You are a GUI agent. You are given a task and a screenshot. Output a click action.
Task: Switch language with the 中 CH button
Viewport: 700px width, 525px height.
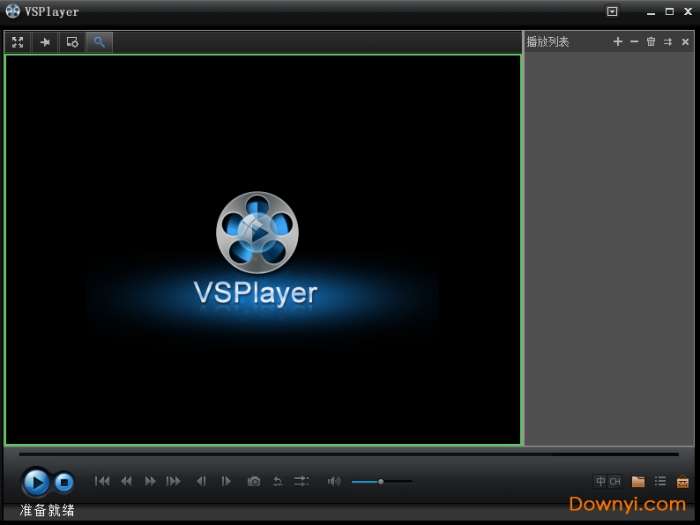tap(608, 482)
